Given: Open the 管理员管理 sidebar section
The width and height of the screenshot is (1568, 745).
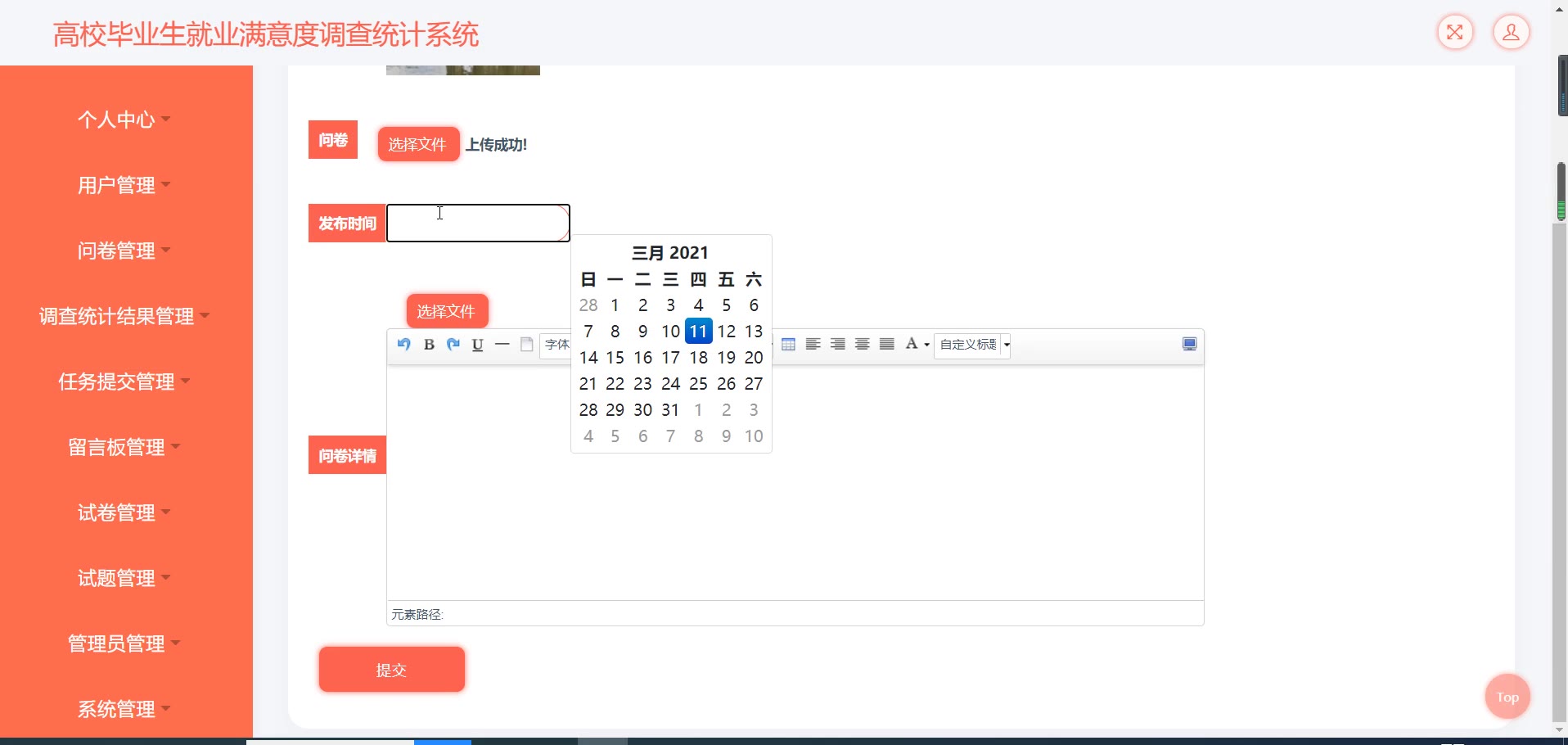Looking at the screenshot, I should 124,643.
